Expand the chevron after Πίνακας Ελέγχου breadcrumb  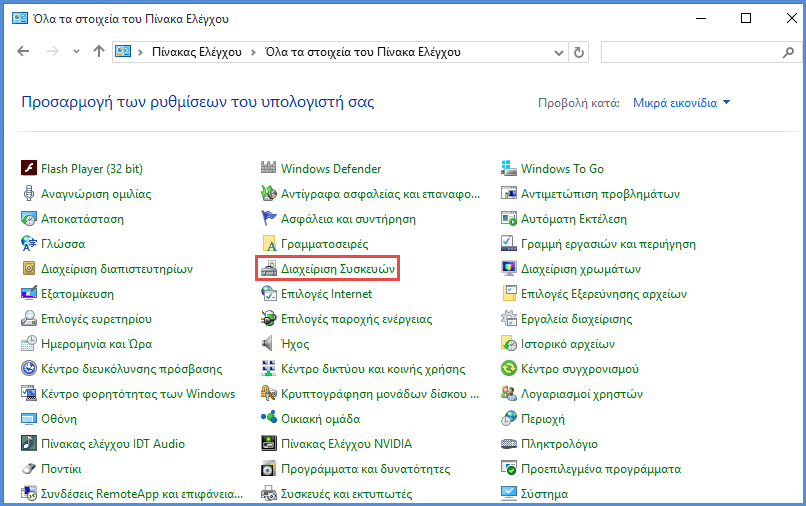point(253,52)
